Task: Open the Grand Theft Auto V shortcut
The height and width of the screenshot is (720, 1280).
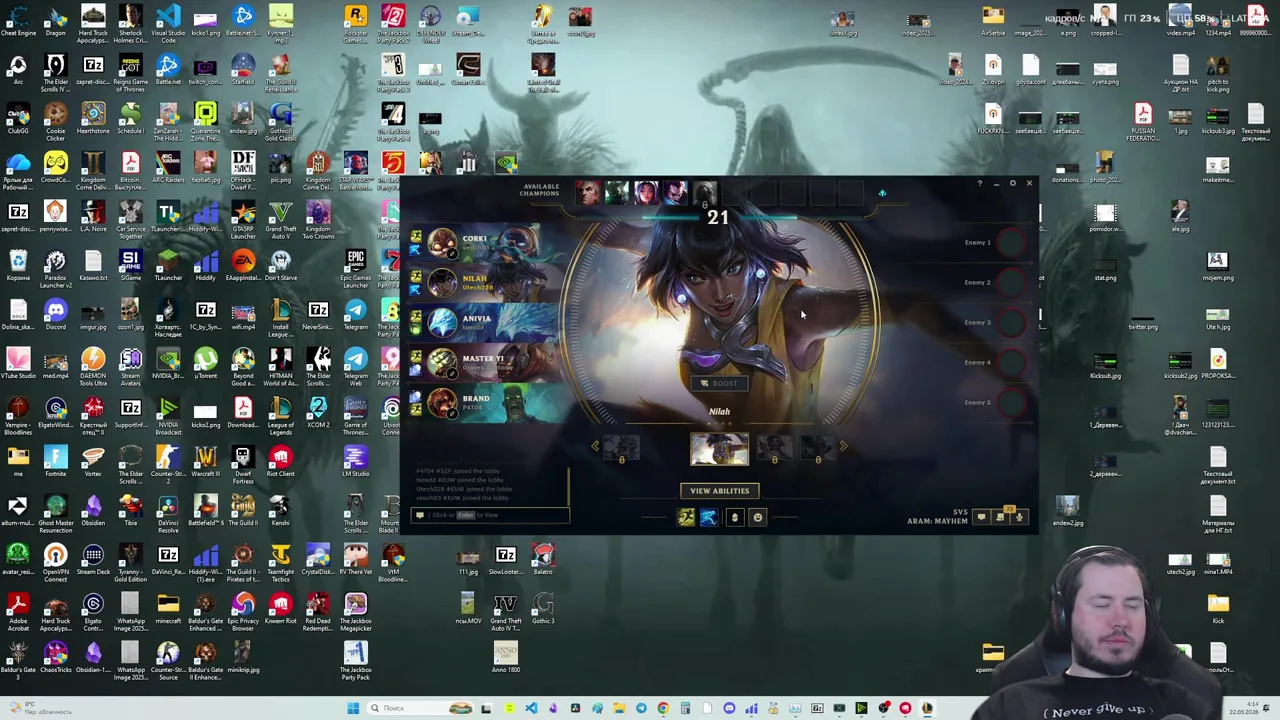Action: point(280,217)
